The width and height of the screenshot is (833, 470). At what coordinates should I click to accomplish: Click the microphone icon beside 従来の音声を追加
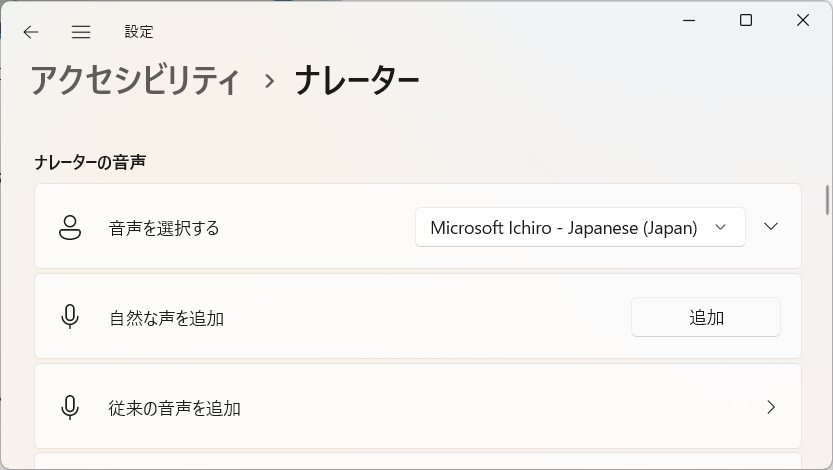pyautogui.click(x=70, y=407)
